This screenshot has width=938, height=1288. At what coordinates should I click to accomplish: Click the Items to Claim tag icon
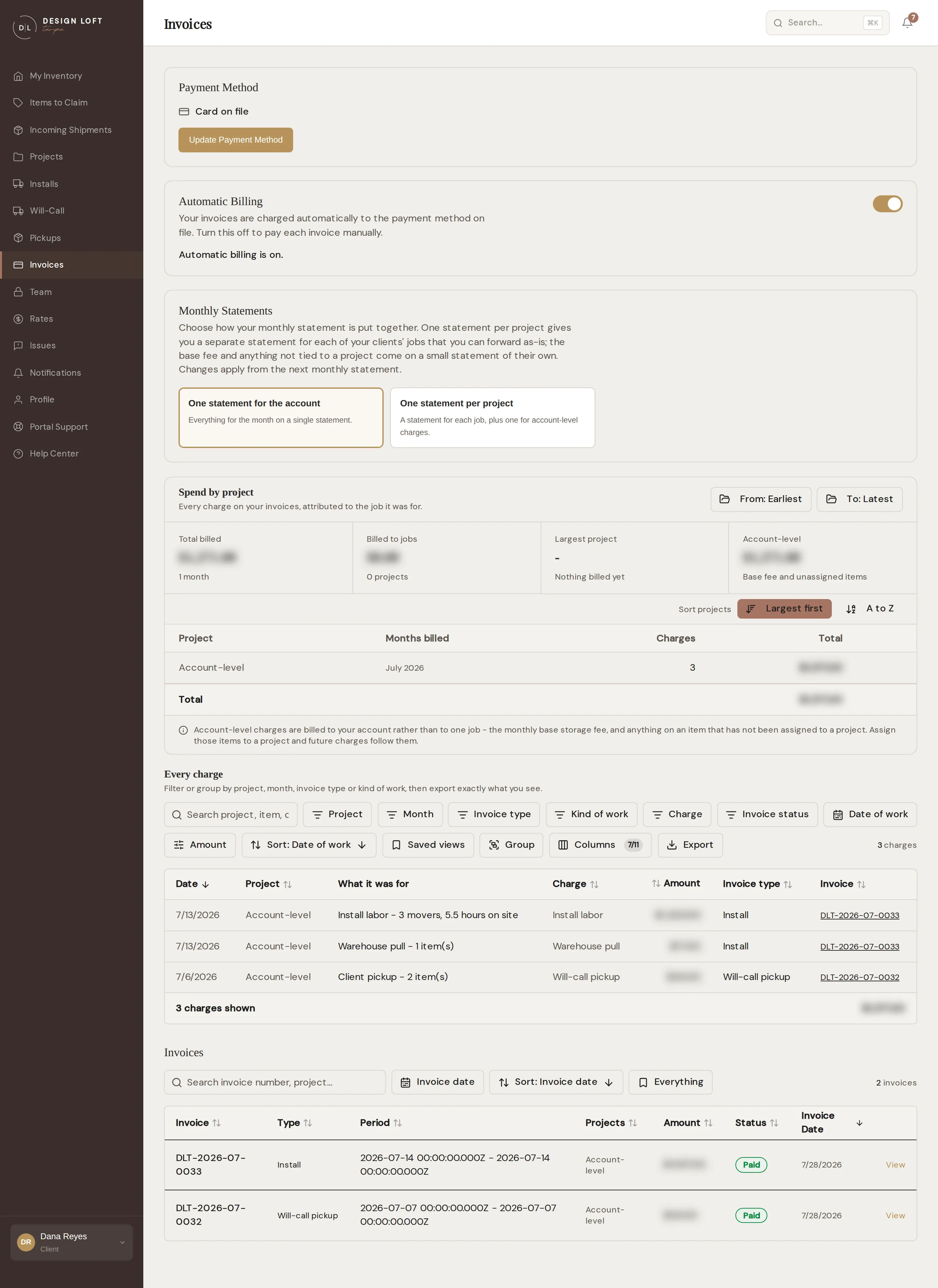(x=18, y=103)
